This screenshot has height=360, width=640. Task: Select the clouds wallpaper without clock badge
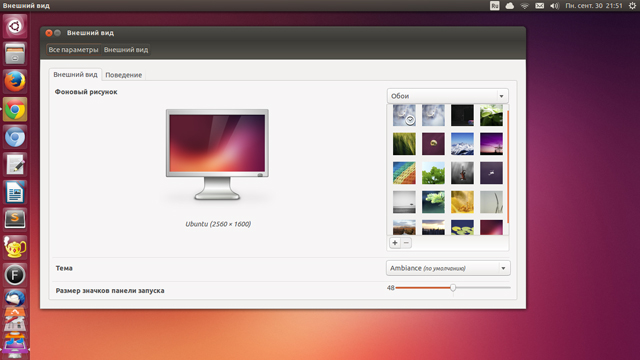pos(433,115)
